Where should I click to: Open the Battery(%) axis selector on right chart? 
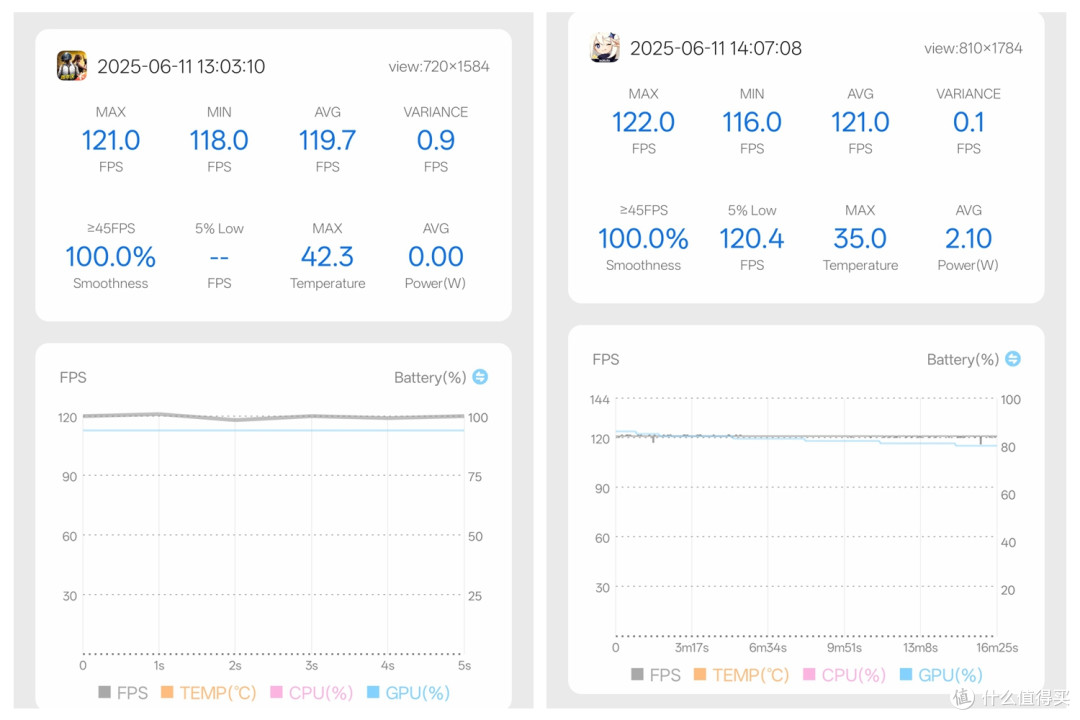pos(962,360)
